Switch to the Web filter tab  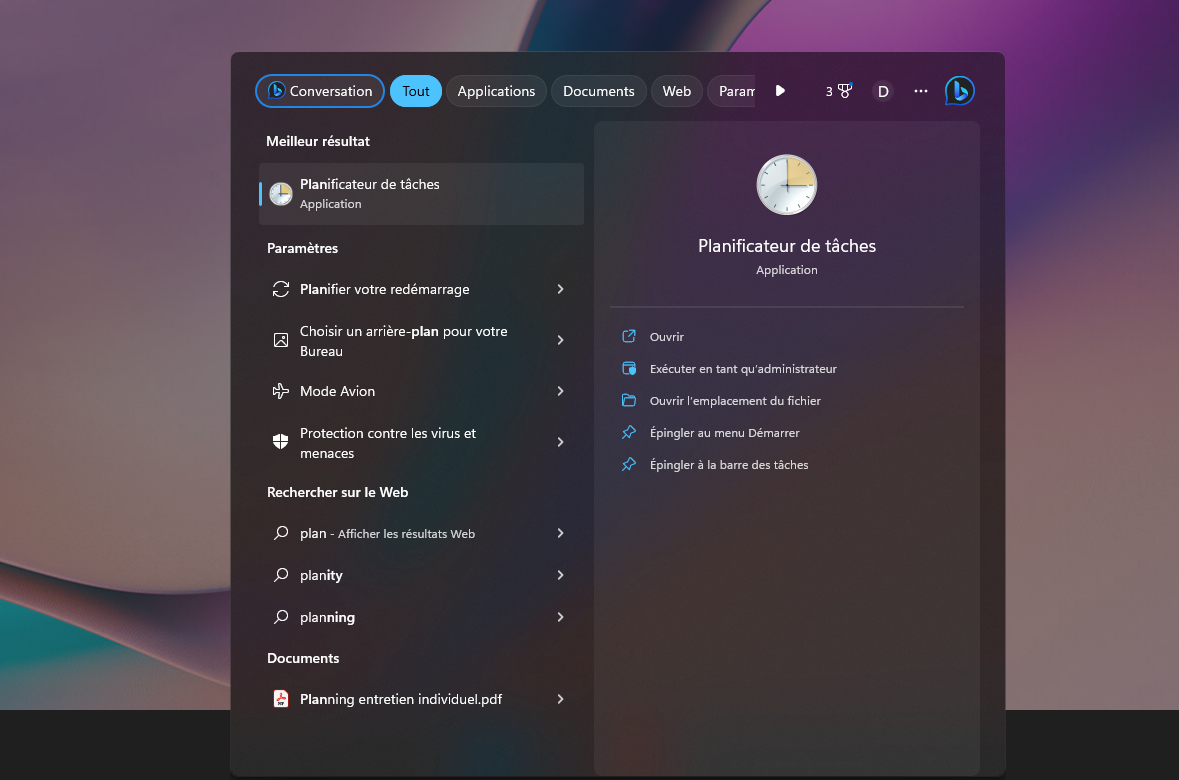point(677,91)
